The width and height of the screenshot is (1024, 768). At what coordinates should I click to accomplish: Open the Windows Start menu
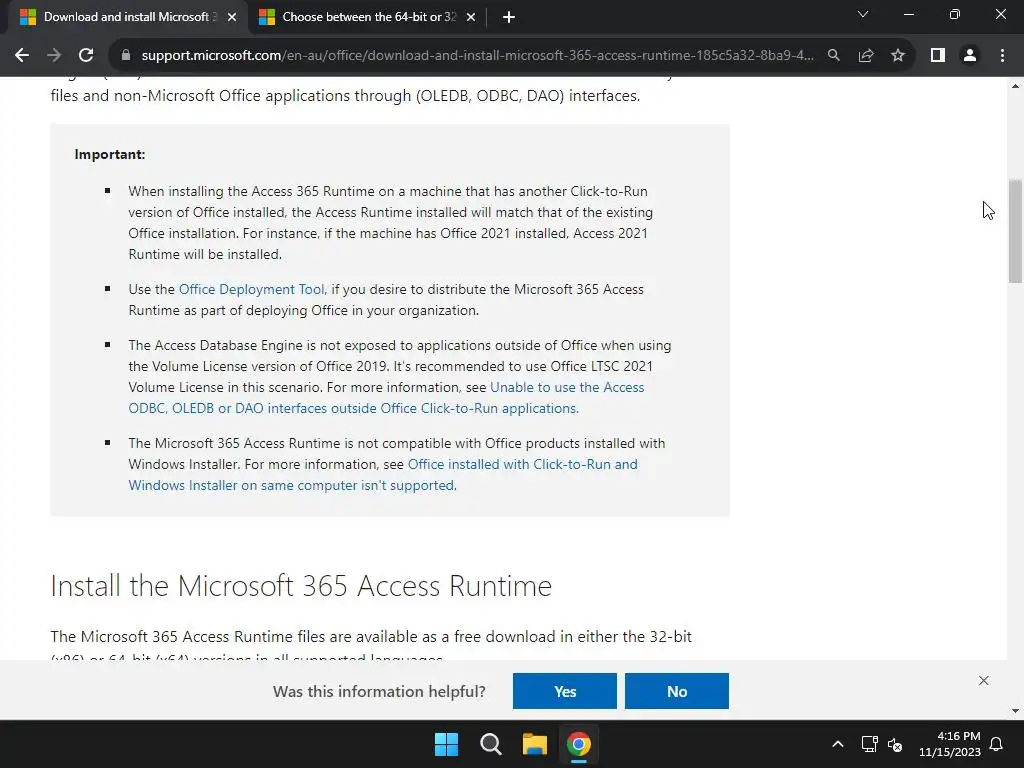coord(447,744)
